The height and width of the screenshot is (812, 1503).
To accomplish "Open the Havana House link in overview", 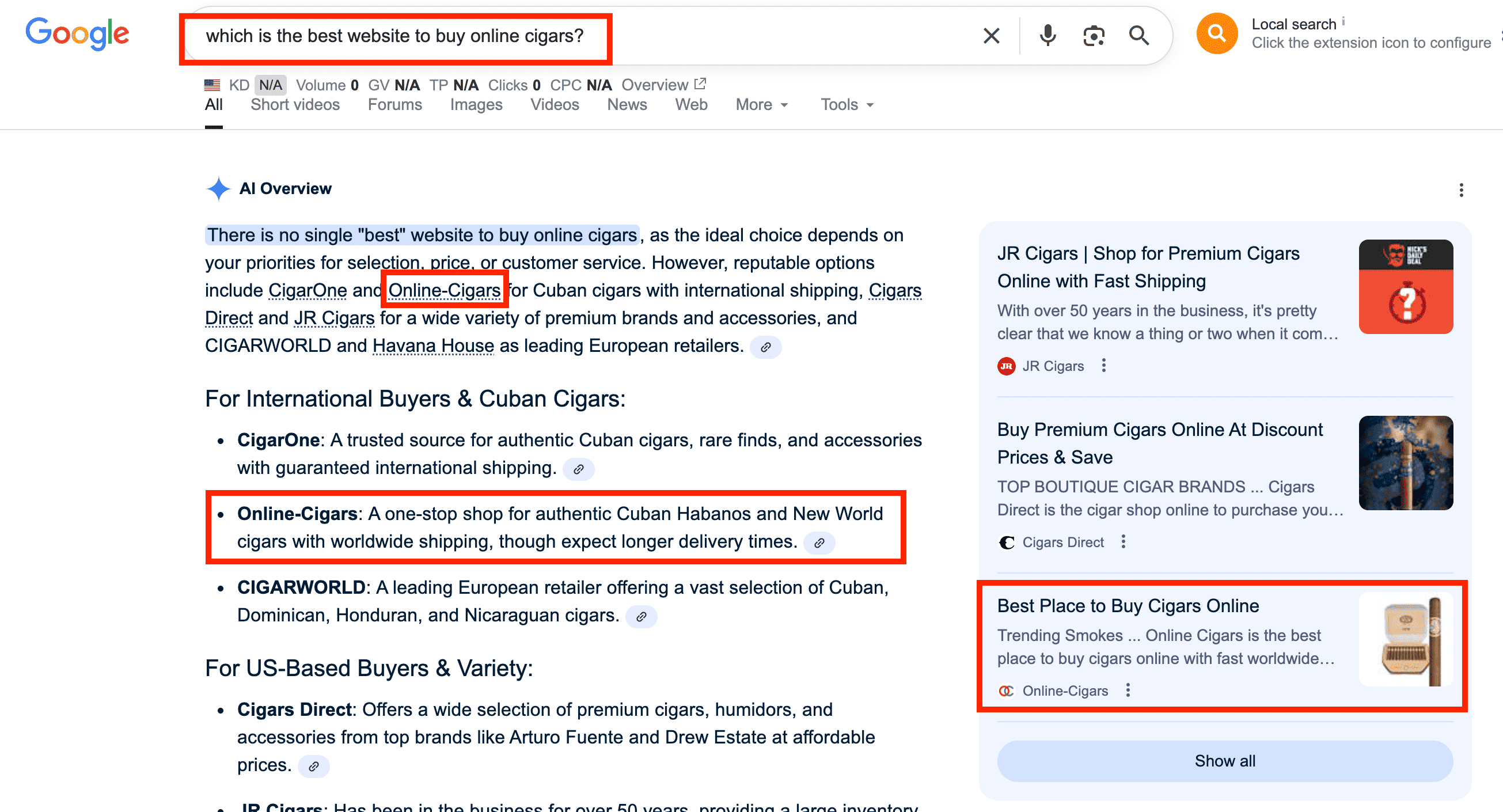I will click(x=434, y=346).
